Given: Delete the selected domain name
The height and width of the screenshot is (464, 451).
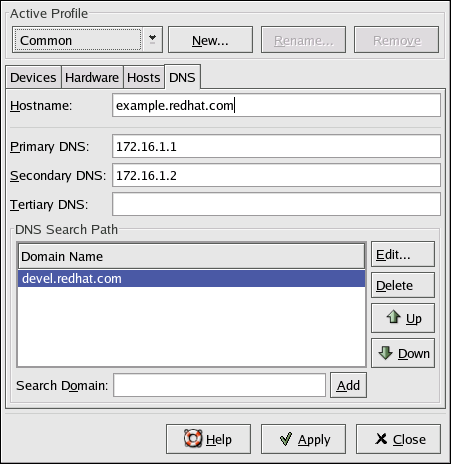Looking at the screenshot, I should click(403, 285).
